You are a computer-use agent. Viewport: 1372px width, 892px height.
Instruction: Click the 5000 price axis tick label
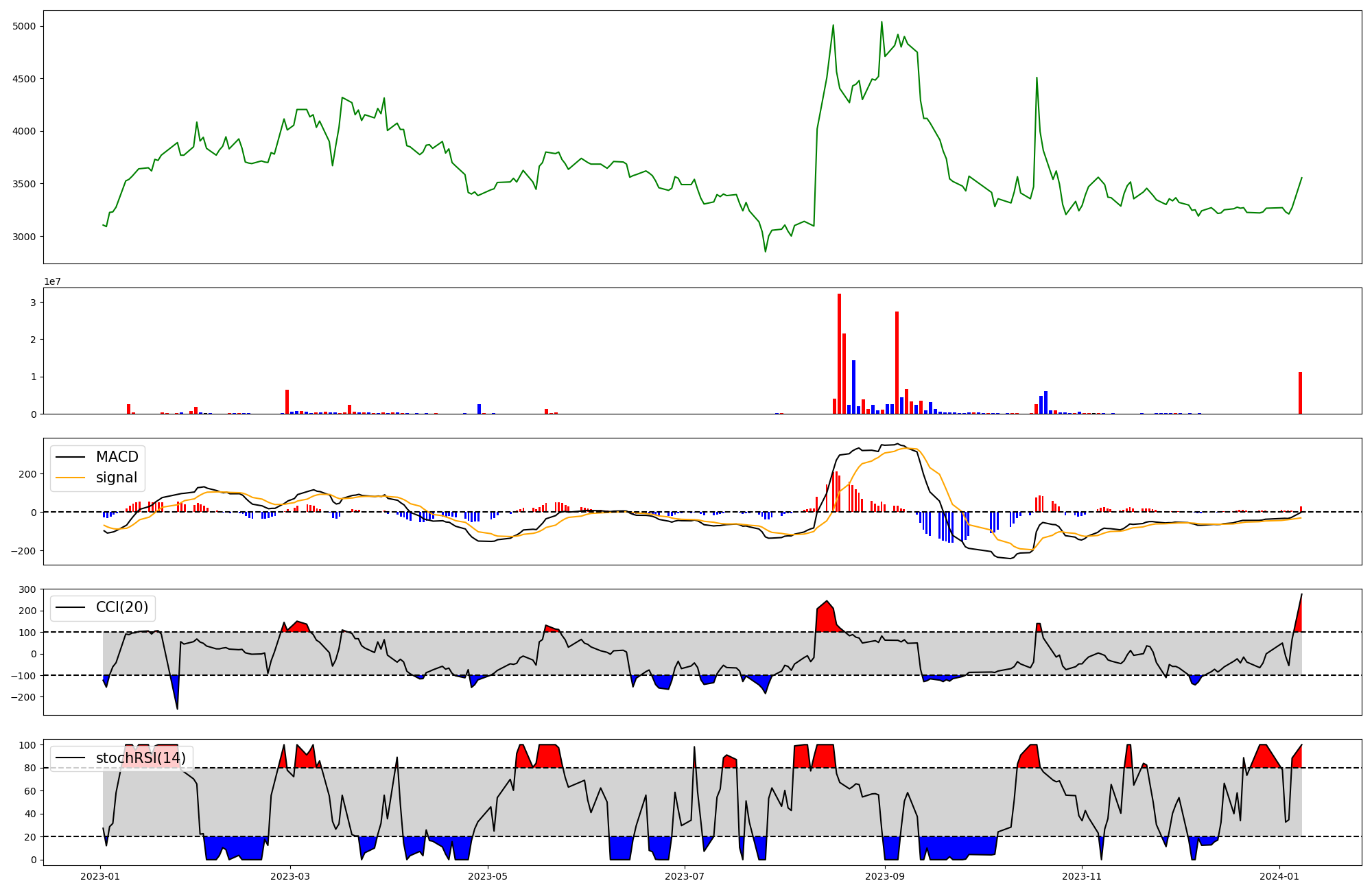click(x=24, y=27)
